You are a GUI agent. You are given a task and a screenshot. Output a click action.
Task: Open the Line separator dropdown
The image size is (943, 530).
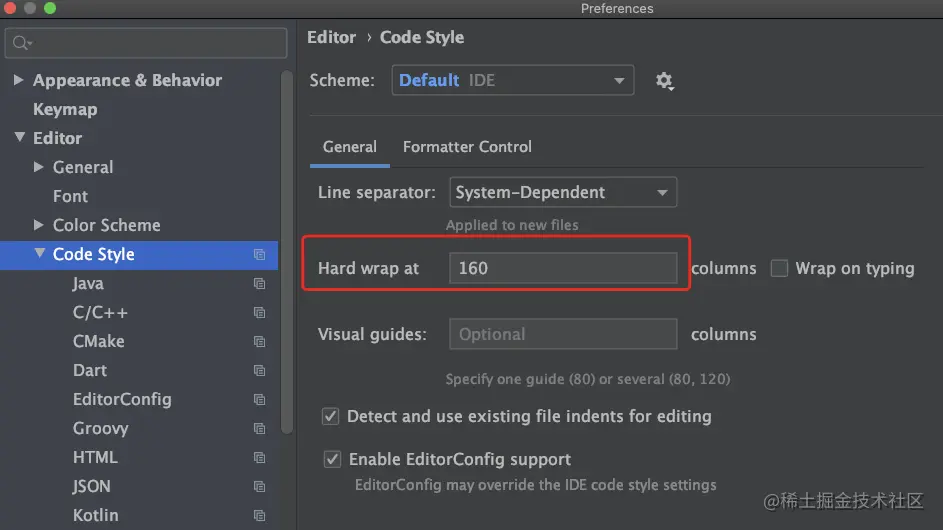[x=562, y=192]
